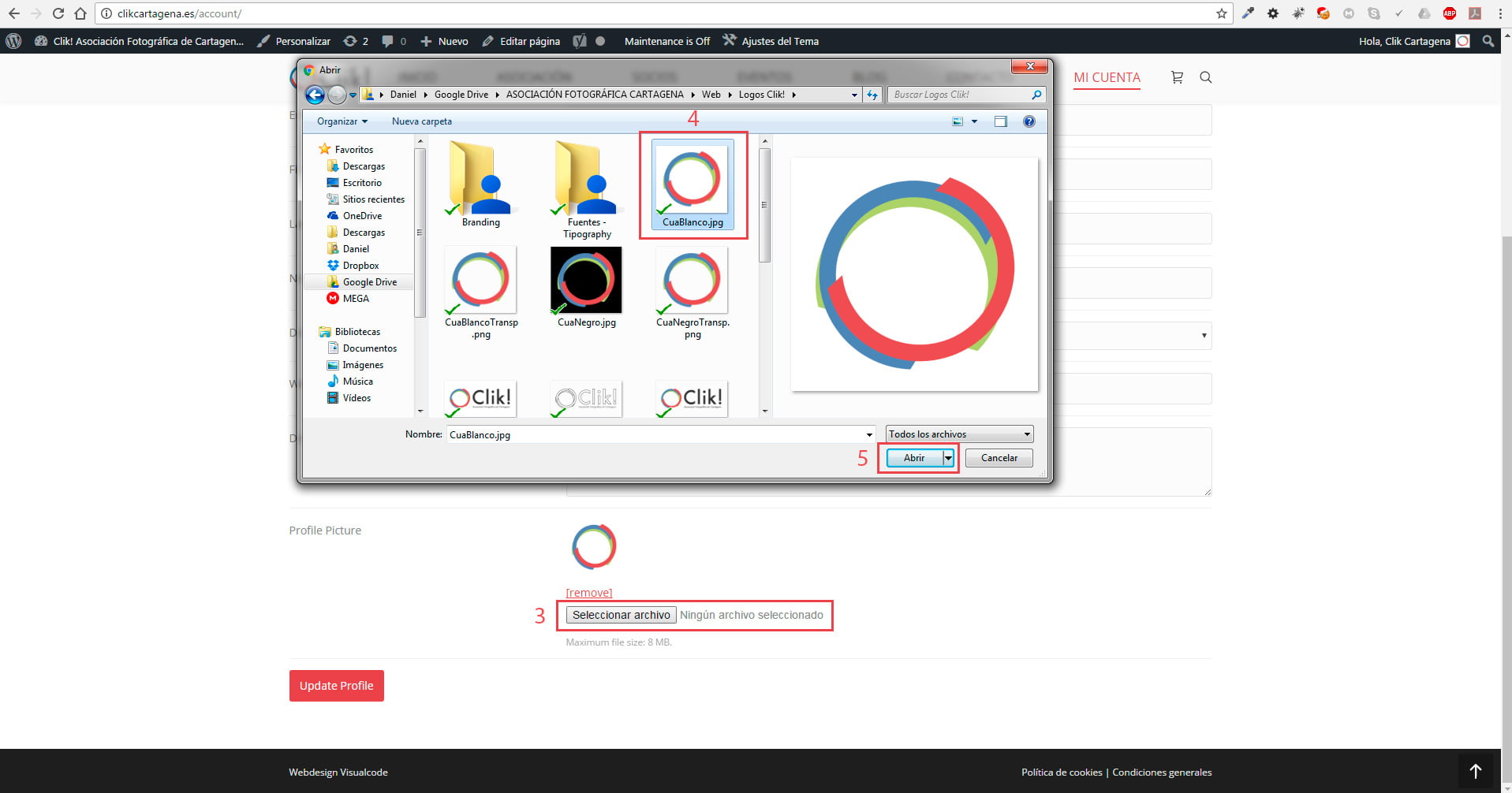Click the Update Profile button
The height and width of the screenshot is (793, 1512).
(336, 686)
